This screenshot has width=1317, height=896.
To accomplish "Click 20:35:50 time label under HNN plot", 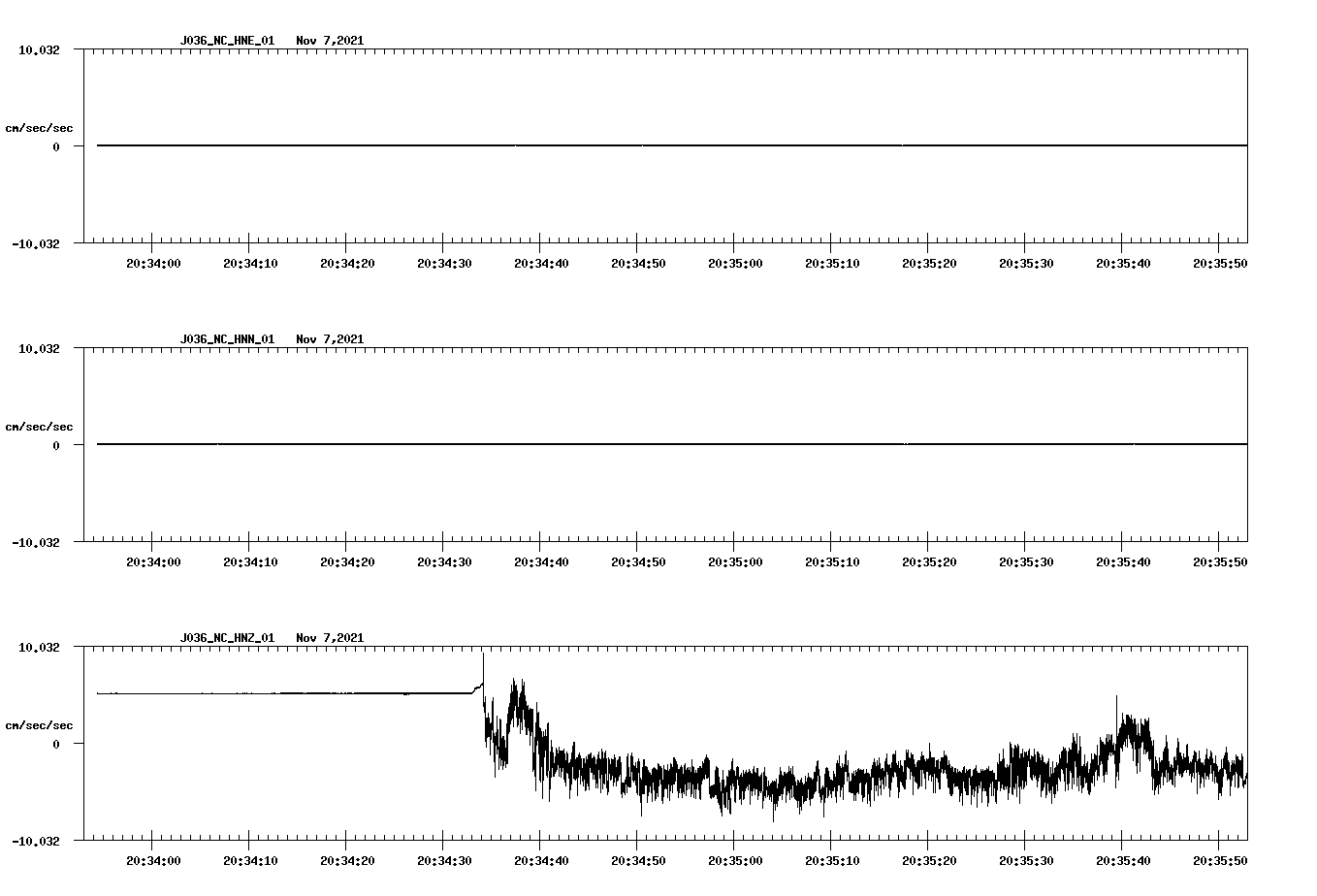I will click(1220, 562).
